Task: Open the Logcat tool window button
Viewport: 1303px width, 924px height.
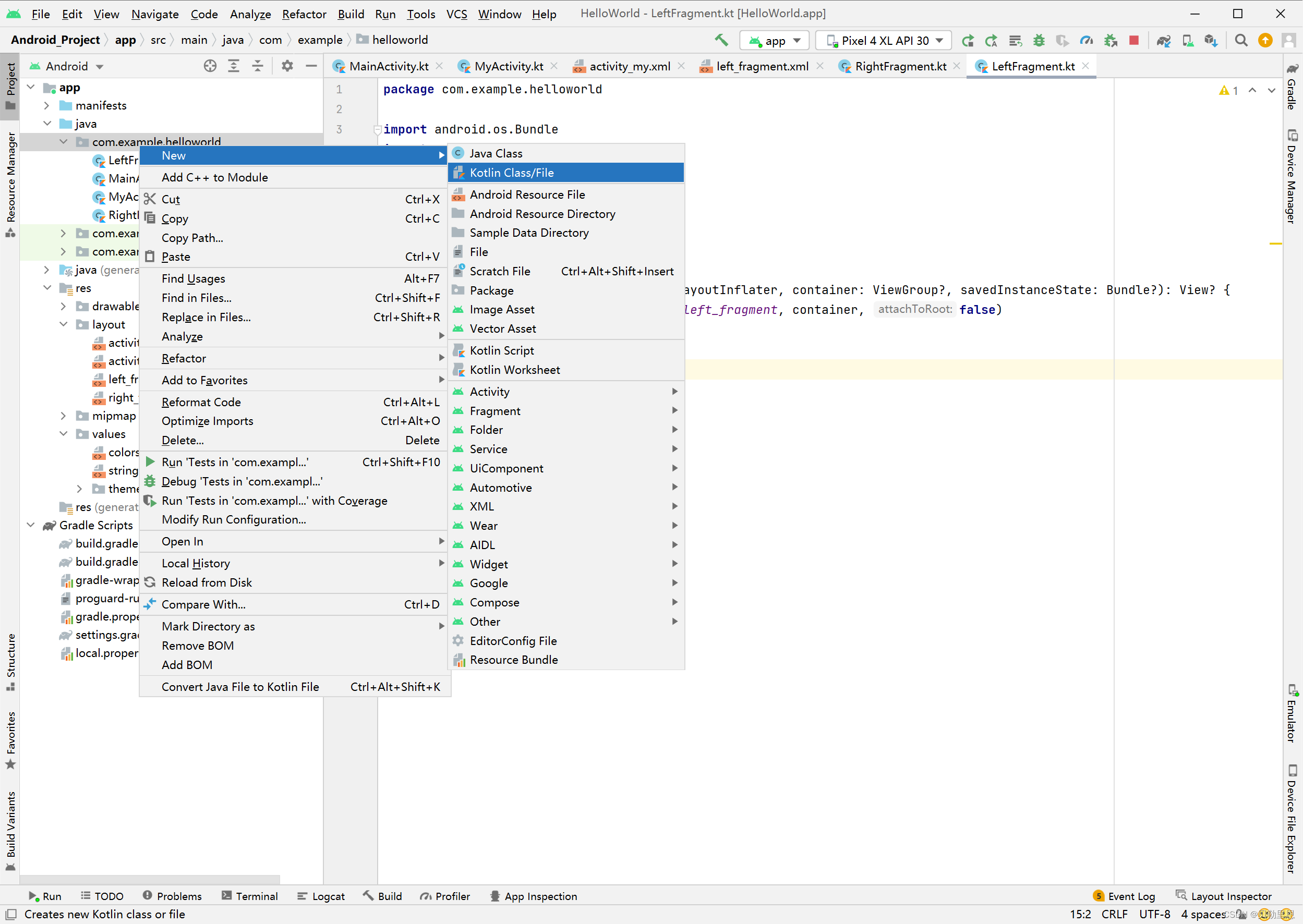Action: click(x=321, y=896)
